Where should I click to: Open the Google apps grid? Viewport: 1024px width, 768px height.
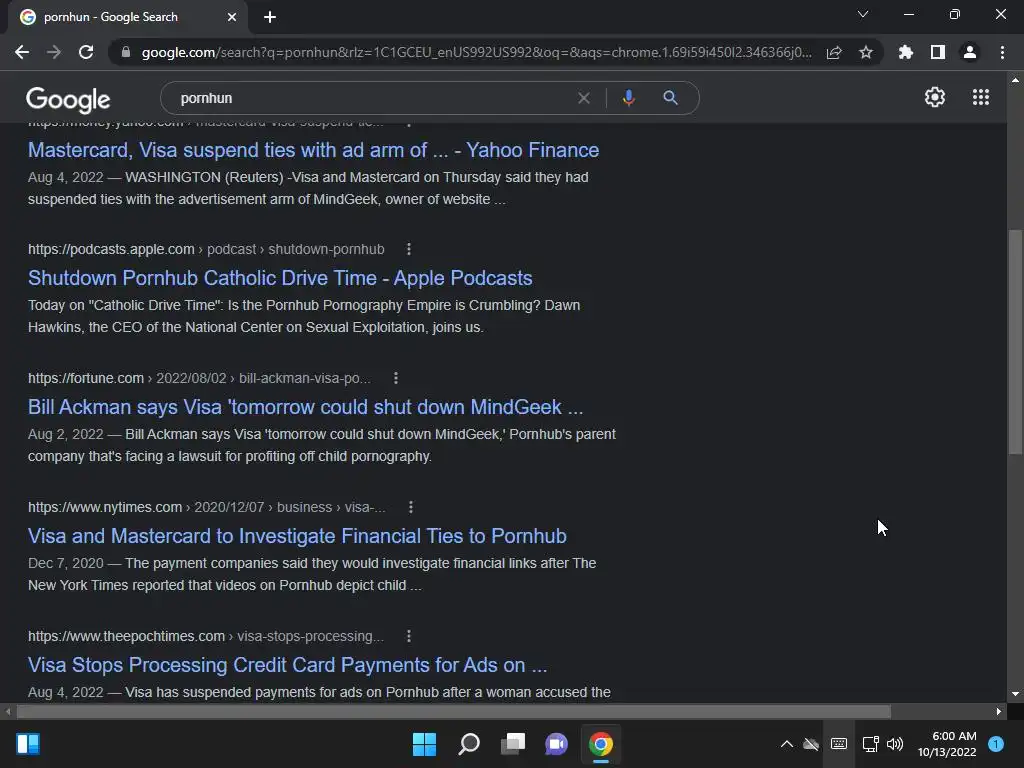[981, 97]
